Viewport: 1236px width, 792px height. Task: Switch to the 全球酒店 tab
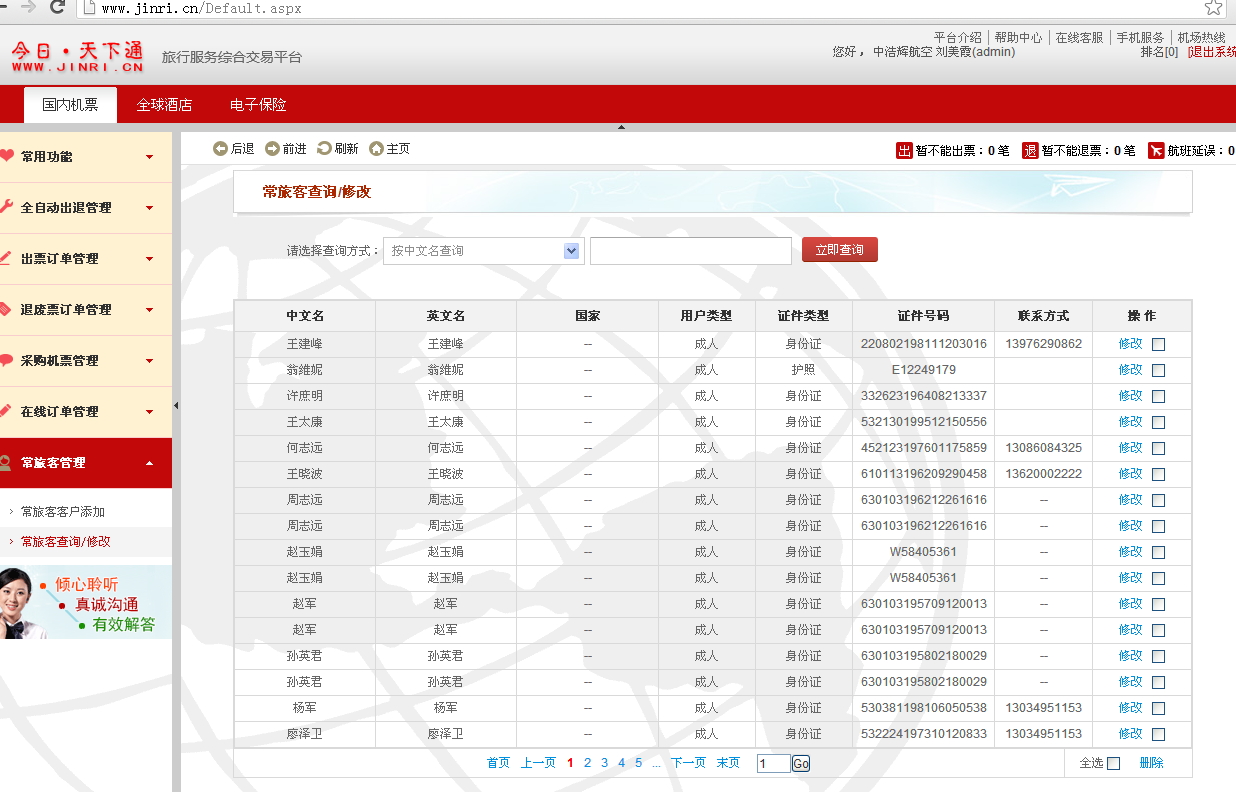[x=164, y=105]
